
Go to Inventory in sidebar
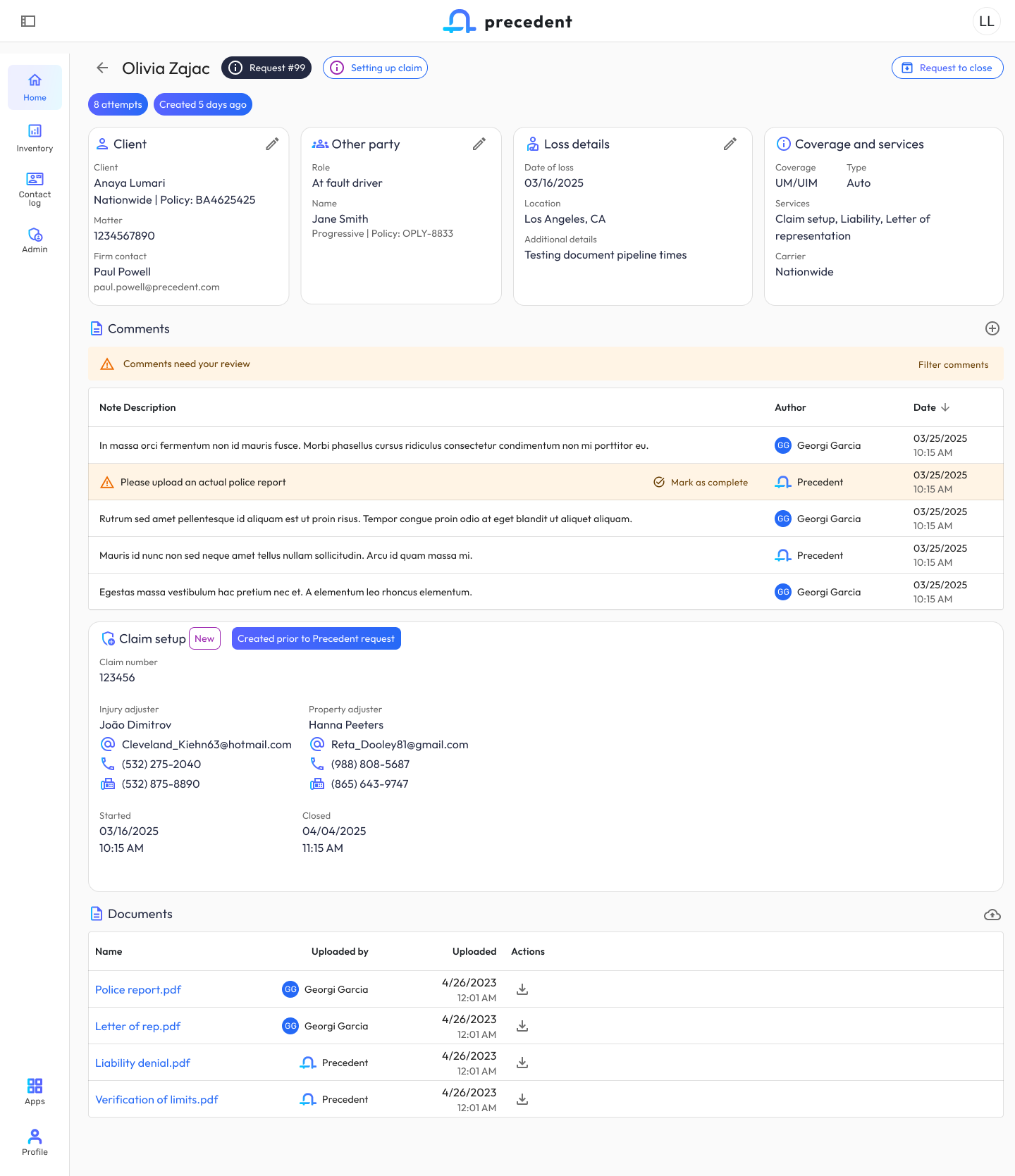[x=35, y=137]
